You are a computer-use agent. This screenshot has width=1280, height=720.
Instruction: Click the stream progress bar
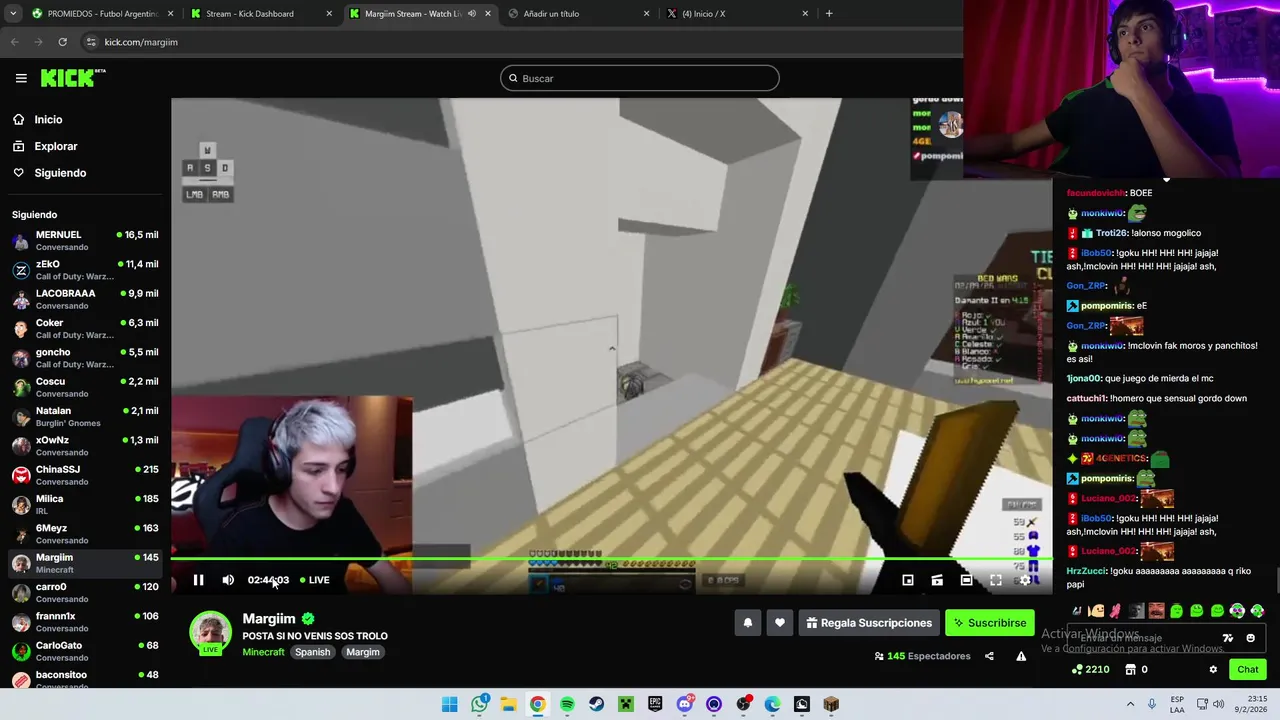tap(611, 559)
